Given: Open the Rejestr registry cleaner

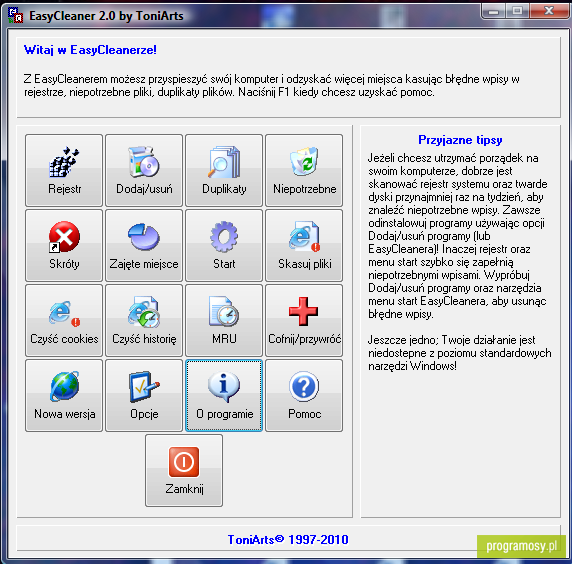Looking at the screenshot, I should pyautogui.click(x=64, y=170).
